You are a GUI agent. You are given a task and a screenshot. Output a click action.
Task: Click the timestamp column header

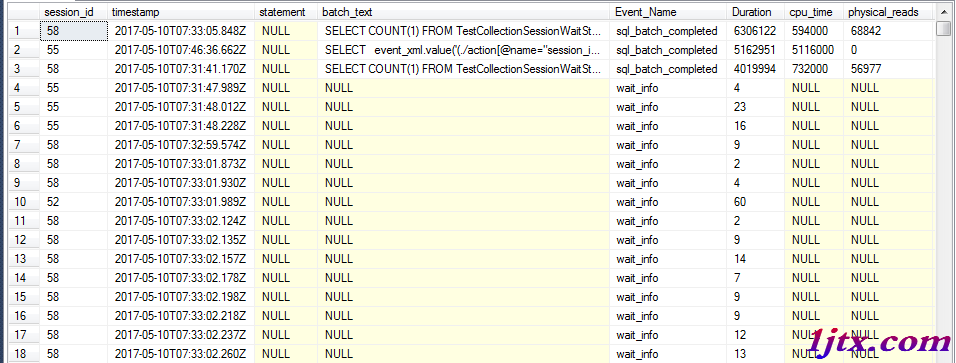(181, 12)
